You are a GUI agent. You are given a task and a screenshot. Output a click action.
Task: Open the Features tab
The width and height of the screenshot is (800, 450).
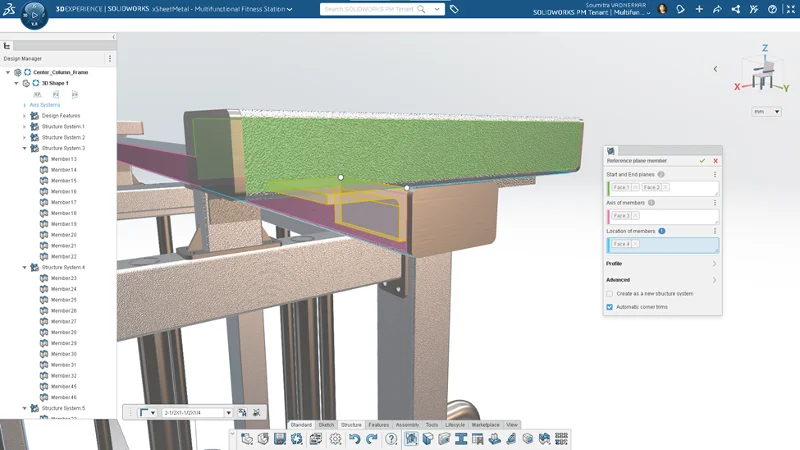tap(378, 425)
